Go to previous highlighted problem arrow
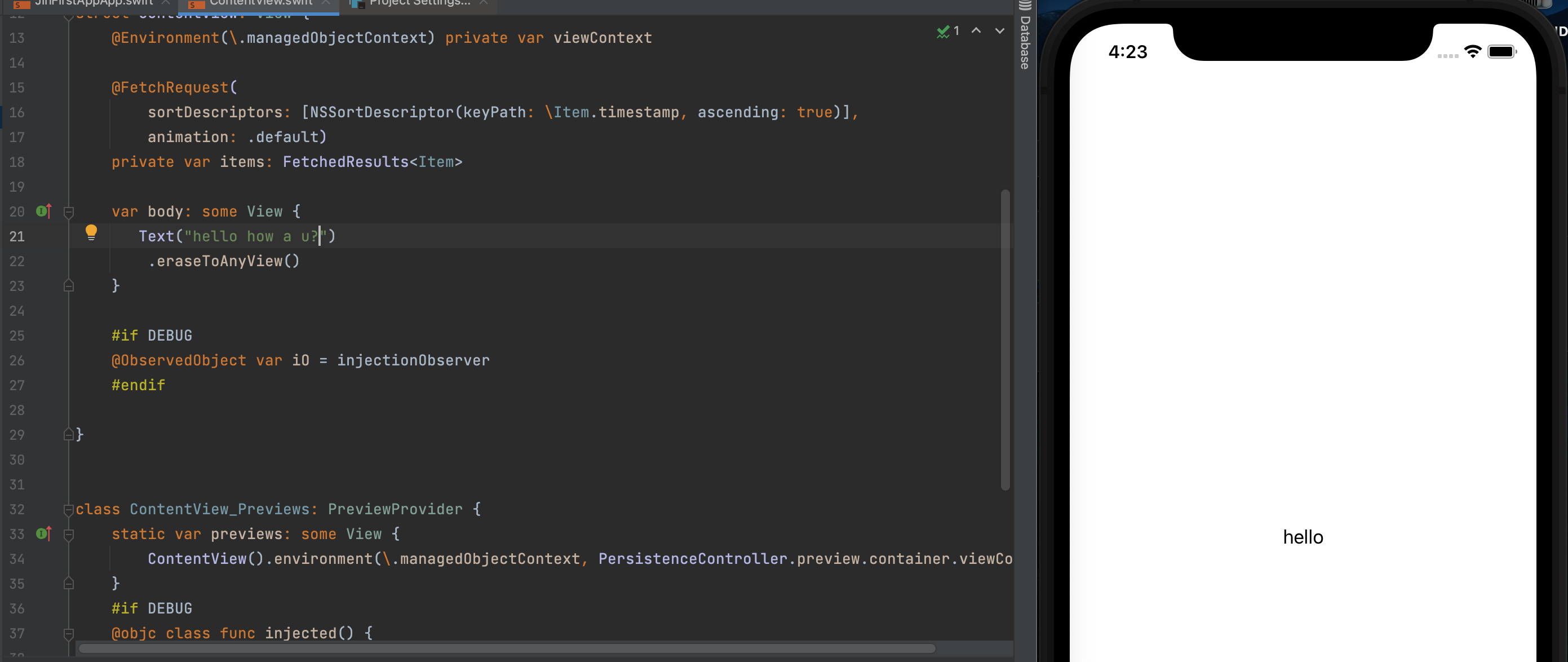 976,30
